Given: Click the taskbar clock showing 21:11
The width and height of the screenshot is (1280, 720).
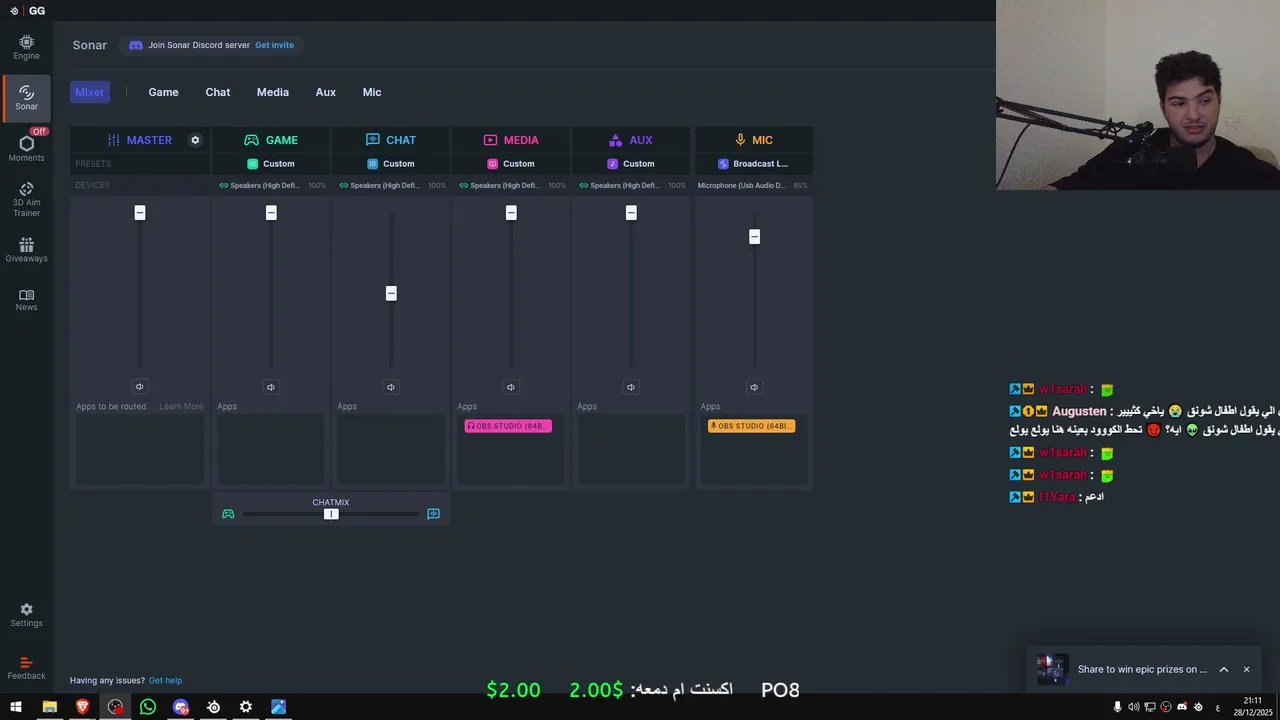Looking at the screenshot, I should click(1253, 707).
